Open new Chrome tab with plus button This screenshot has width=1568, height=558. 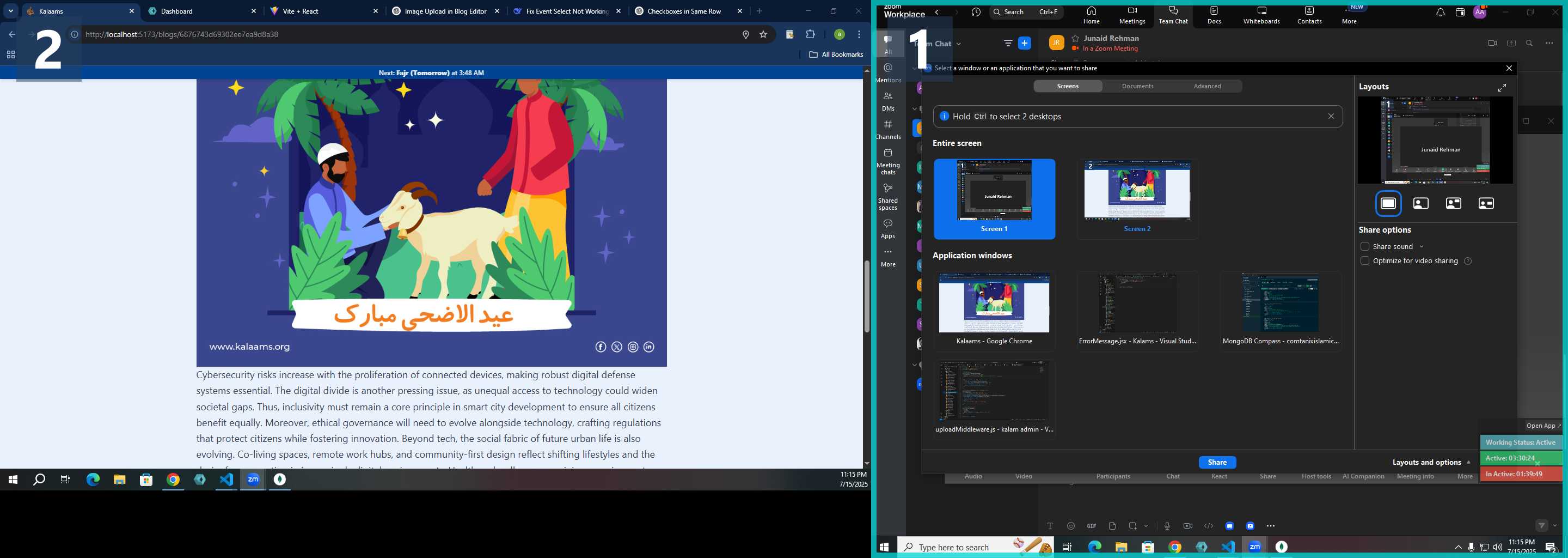tap(759, 11)
